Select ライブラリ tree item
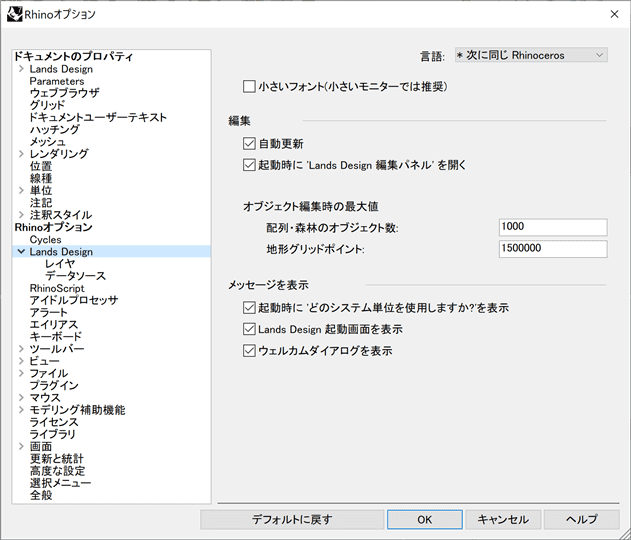This screenshot has height=540, width=631. [x=52, y=434]
